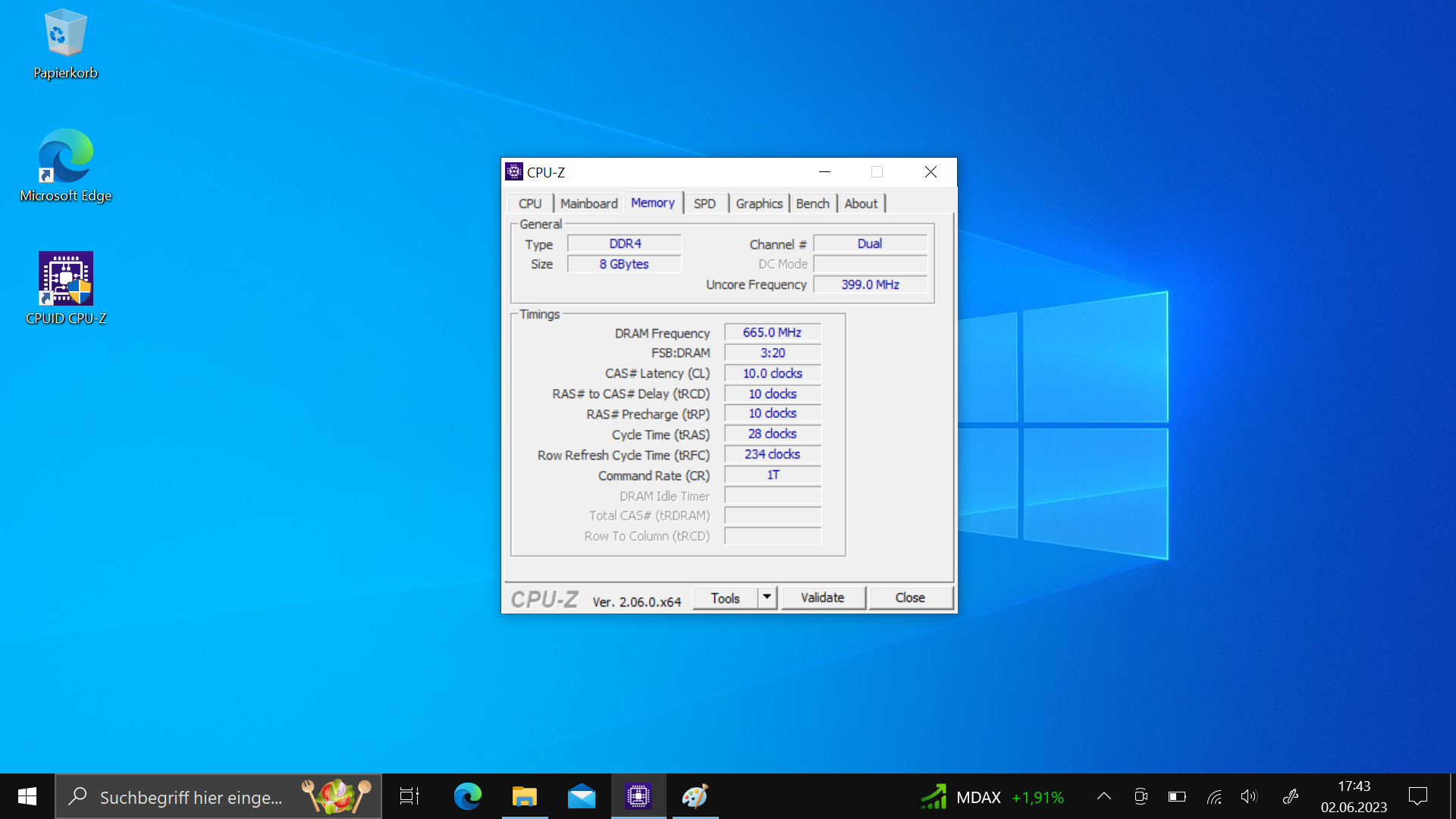The image size is (1456, 819).
Task: Open the Mail app in the taskbar
Action: pyautogui.click(x=582, y=796)
